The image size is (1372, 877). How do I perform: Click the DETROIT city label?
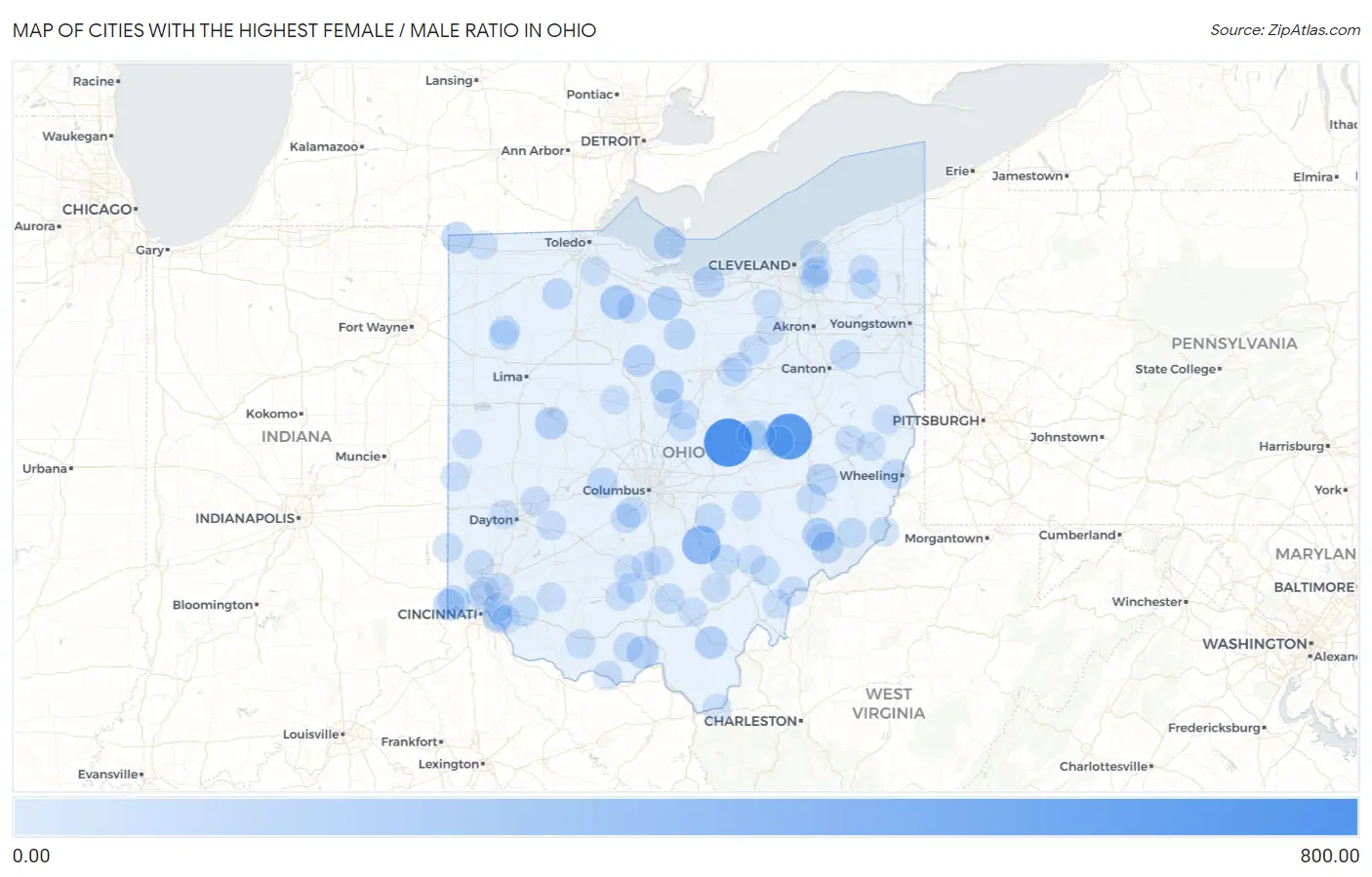click(610, 141)
